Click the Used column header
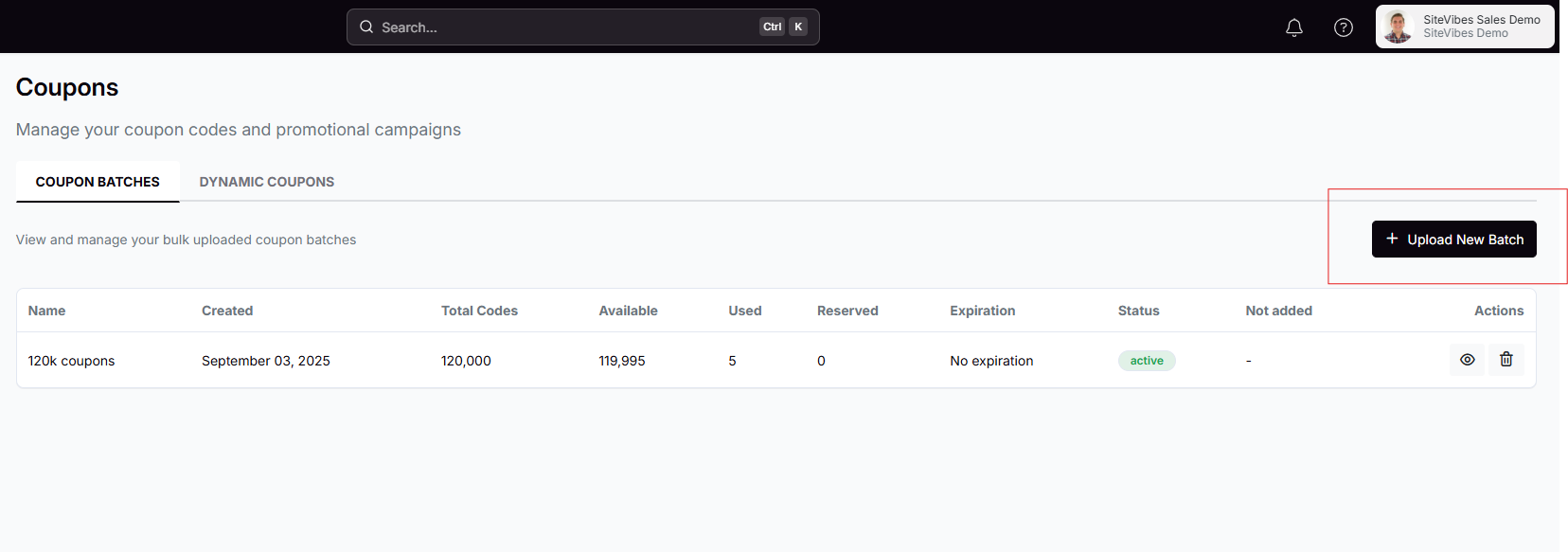1568x552 pixels. (x=744, y=311)
